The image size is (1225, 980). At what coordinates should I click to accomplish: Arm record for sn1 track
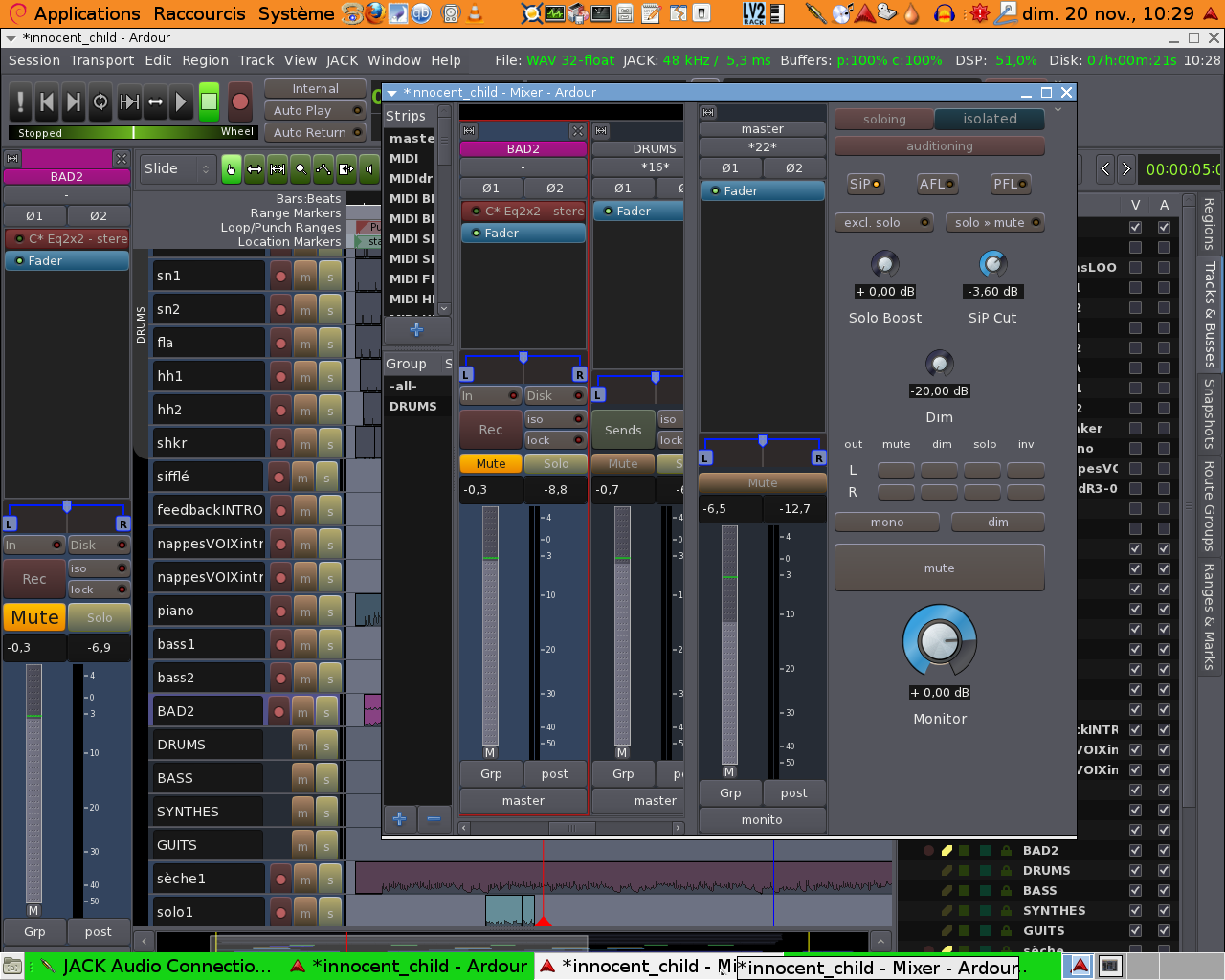pos(280,277)
